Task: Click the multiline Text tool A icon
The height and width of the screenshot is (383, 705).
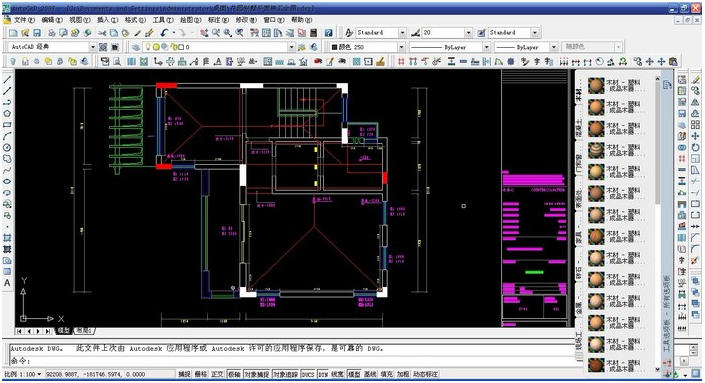Action: (x=7, y=283)
